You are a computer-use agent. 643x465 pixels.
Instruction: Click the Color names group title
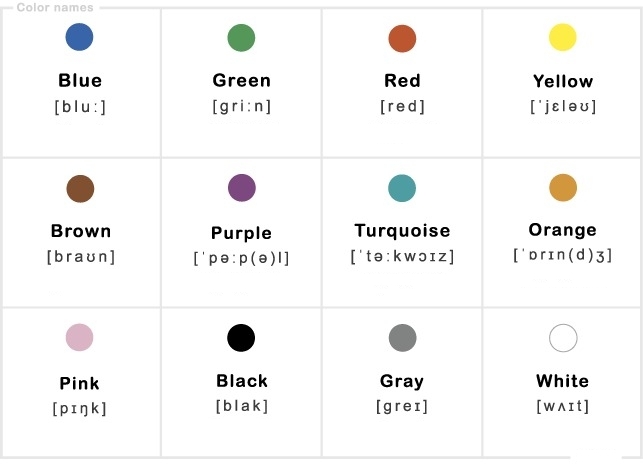(x=55, y=7)
